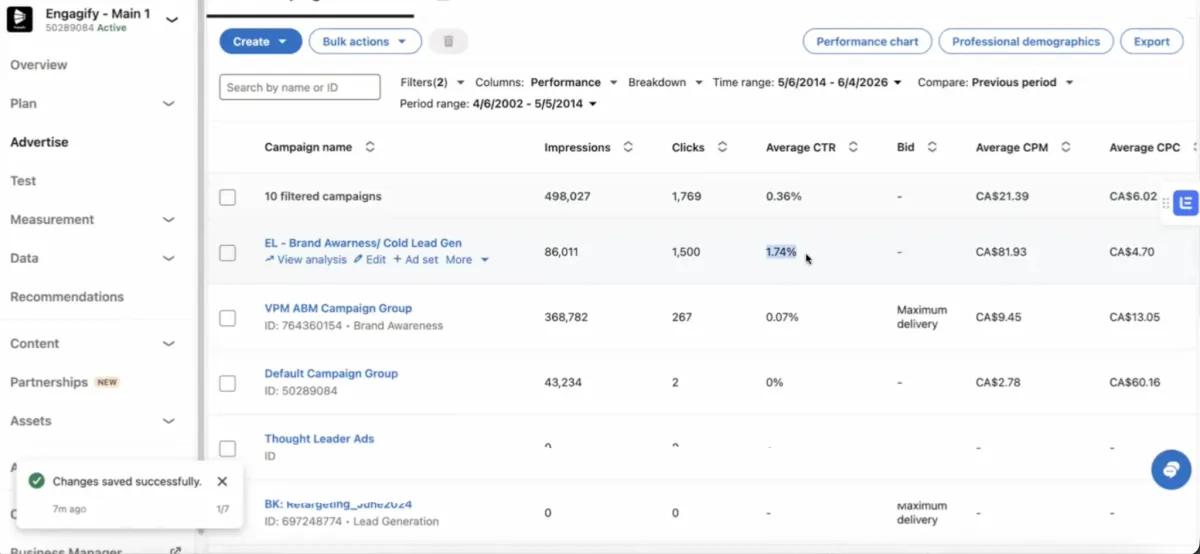Click the CA$60.16 average CPC value
The height and width of the screenshot is (554, 1200).
(1135, 382)
